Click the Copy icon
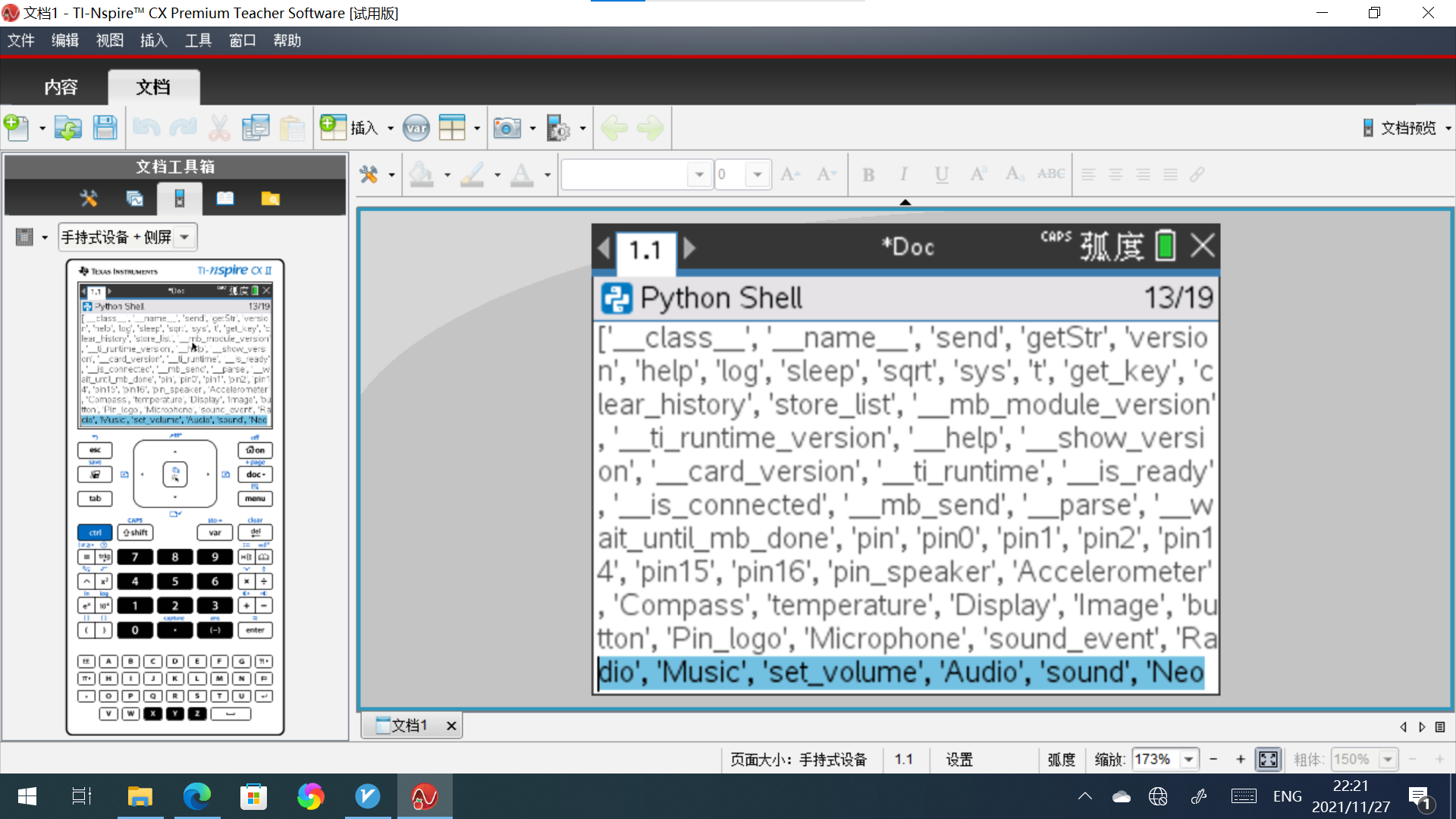 click(x=256, y=127)
